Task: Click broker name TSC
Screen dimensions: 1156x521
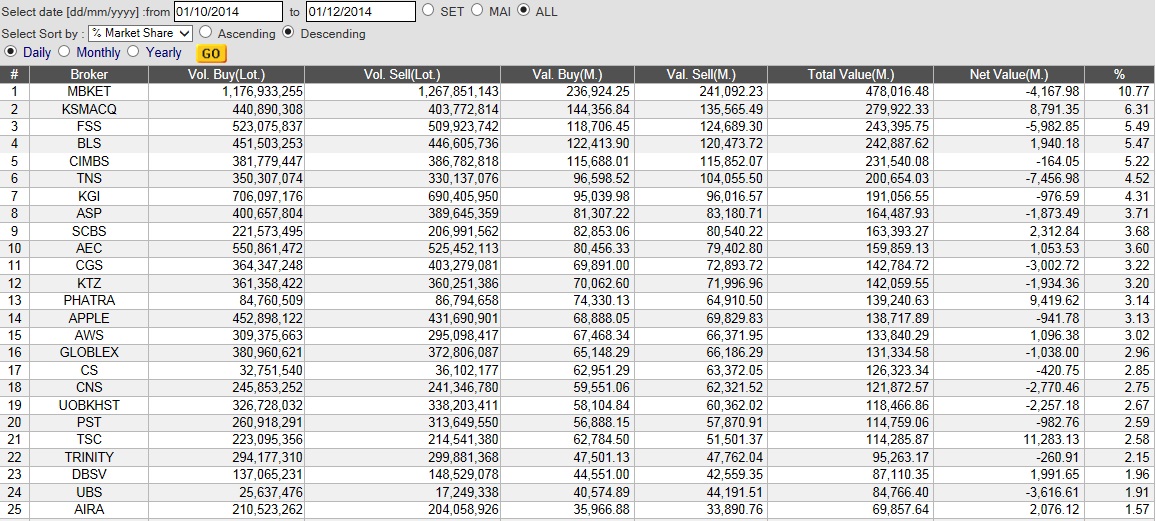Action: click(89, 440)
